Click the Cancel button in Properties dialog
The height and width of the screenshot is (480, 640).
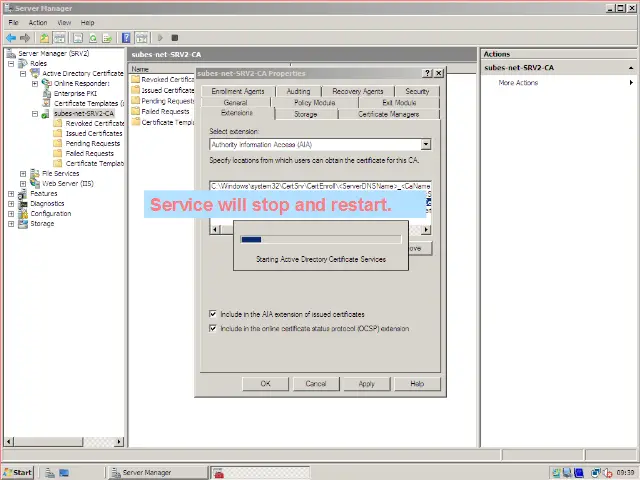click(315, 383)
